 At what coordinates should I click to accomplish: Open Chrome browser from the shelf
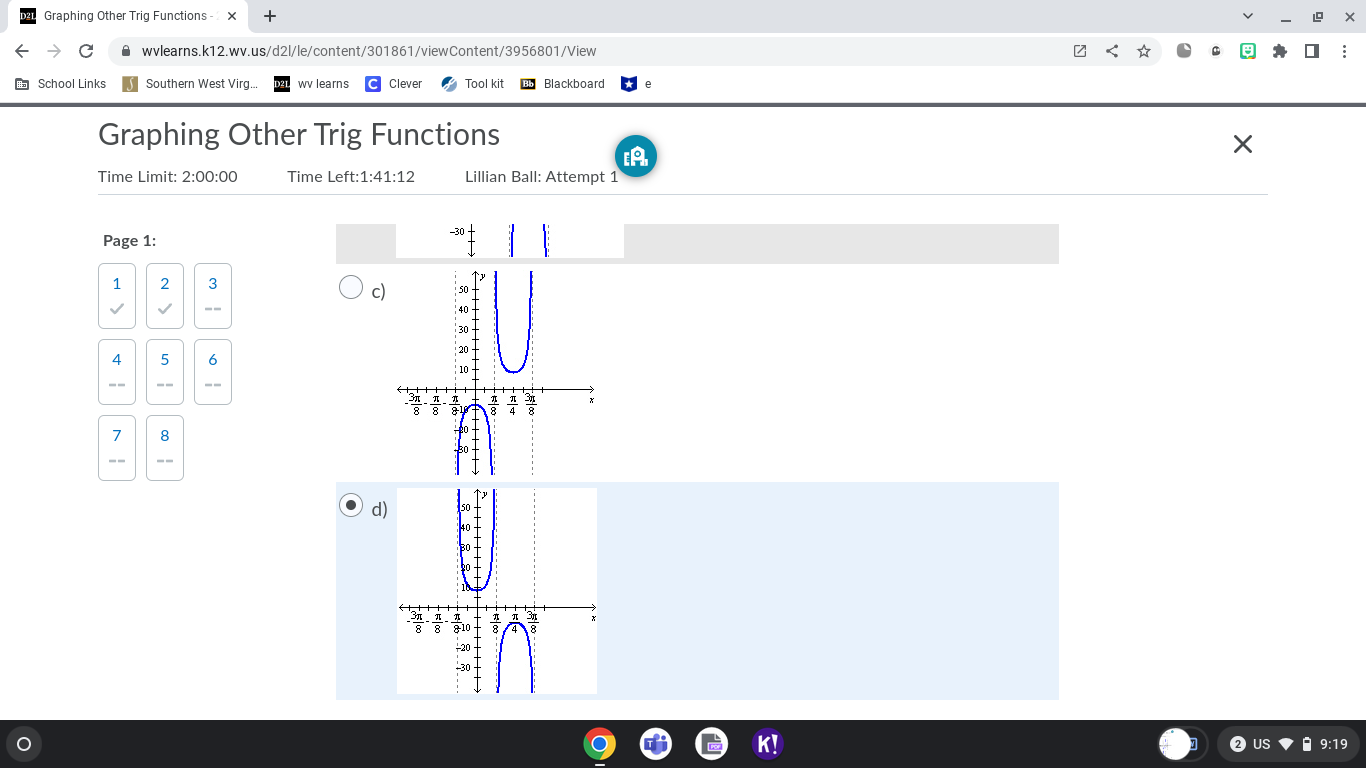pyautogui.click(x=599, y=744)
